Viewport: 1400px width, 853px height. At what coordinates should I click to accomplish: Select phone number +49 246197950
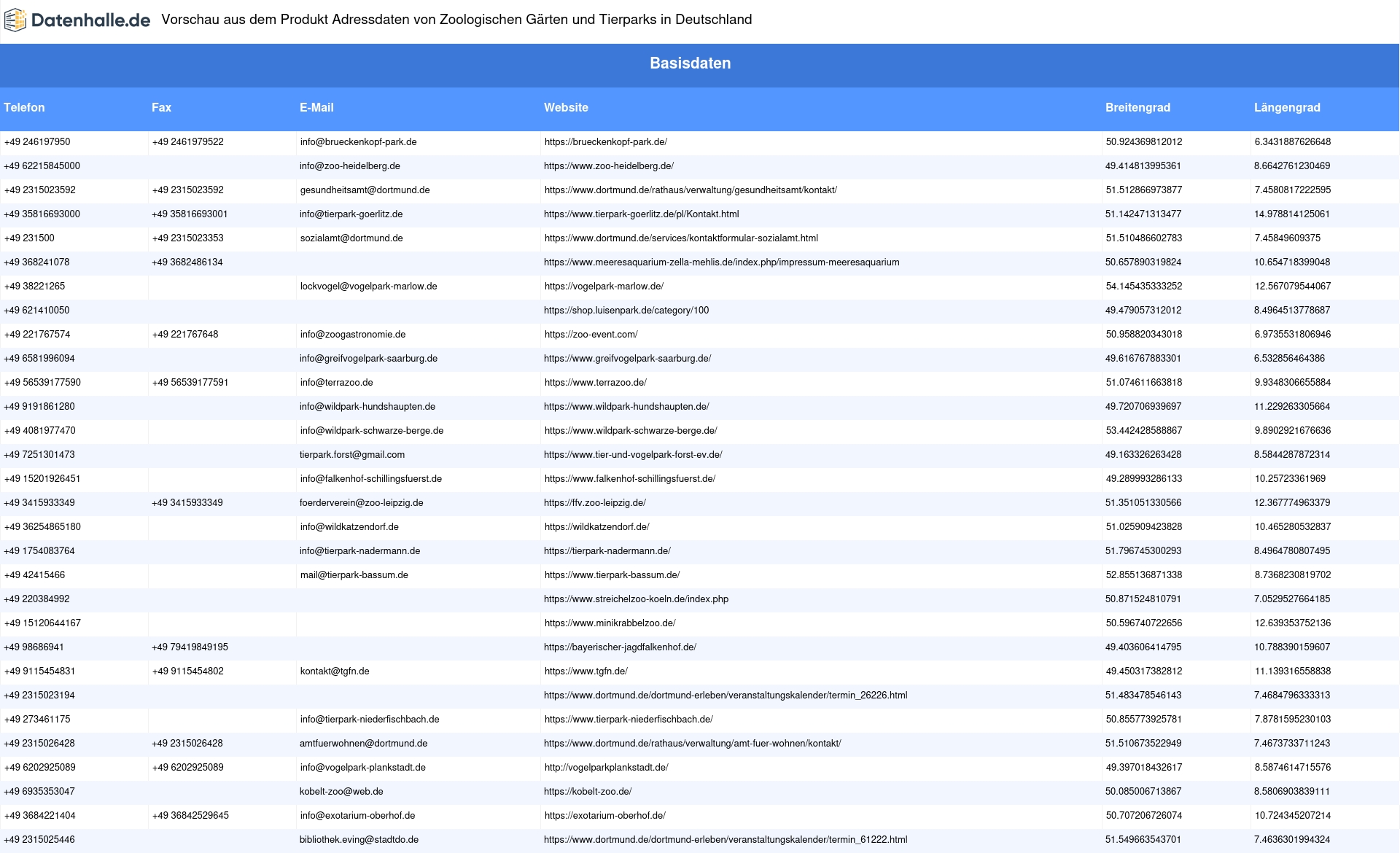tap(37, 142)
